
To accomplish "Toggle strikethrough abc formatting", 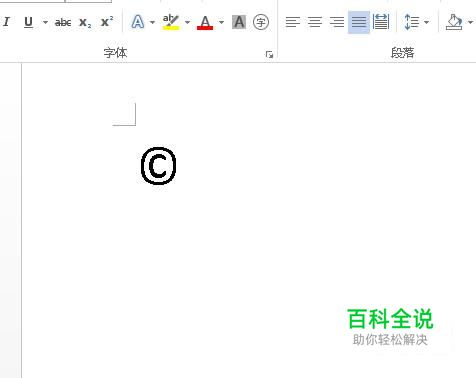I will point(63,22).
